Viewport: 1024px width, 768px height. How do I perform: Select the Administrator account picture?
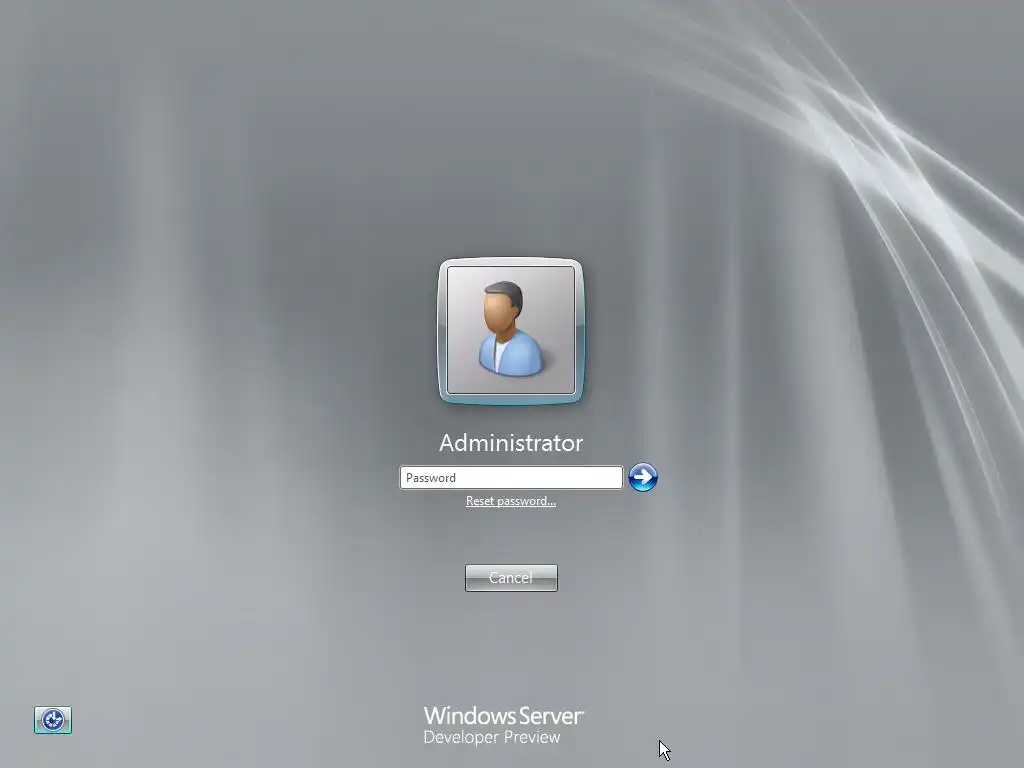pyautogui.click(x=511, y=330)
